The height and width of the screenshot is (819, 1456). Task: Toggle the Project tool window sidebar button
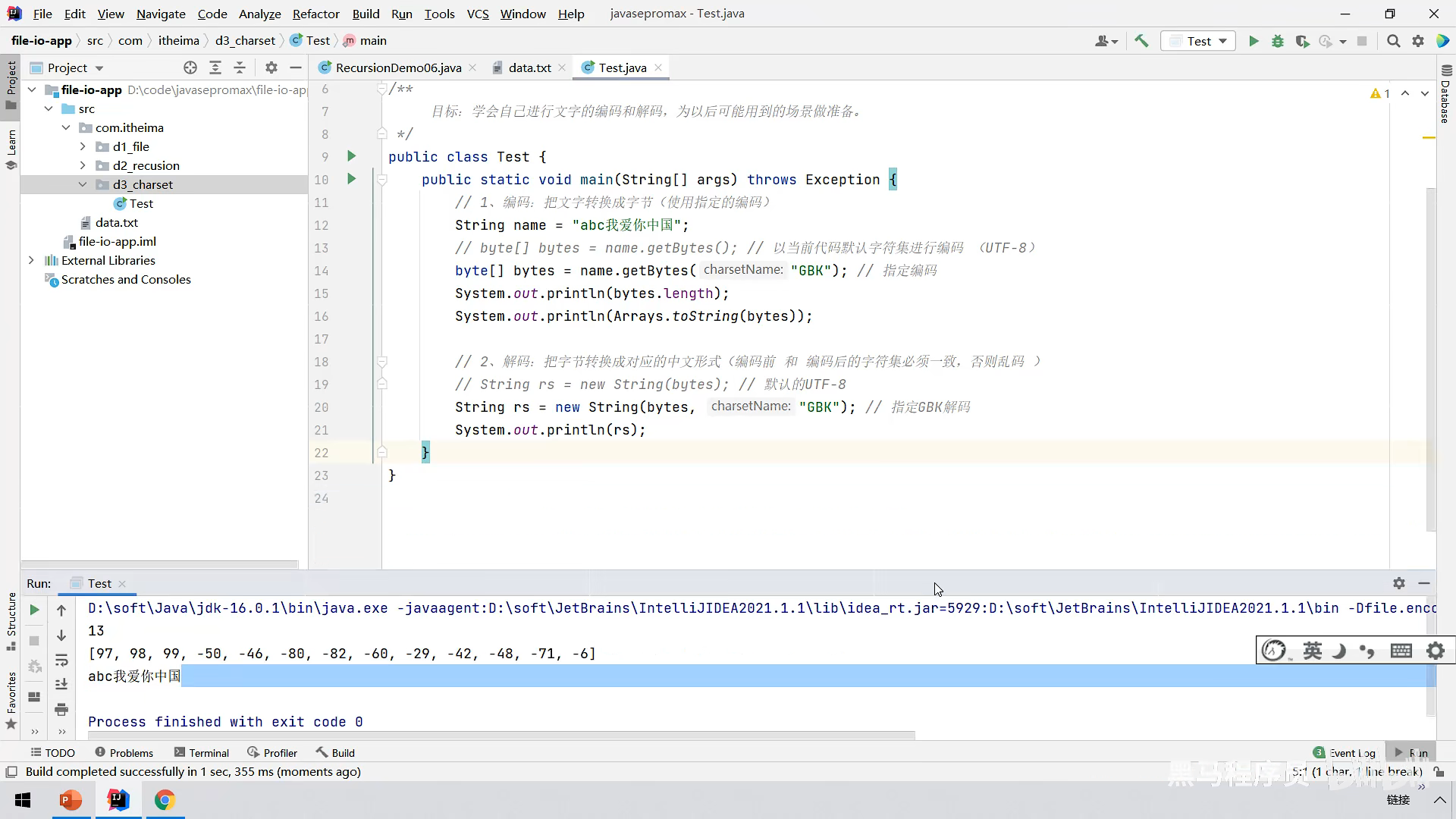pos(11,83)
